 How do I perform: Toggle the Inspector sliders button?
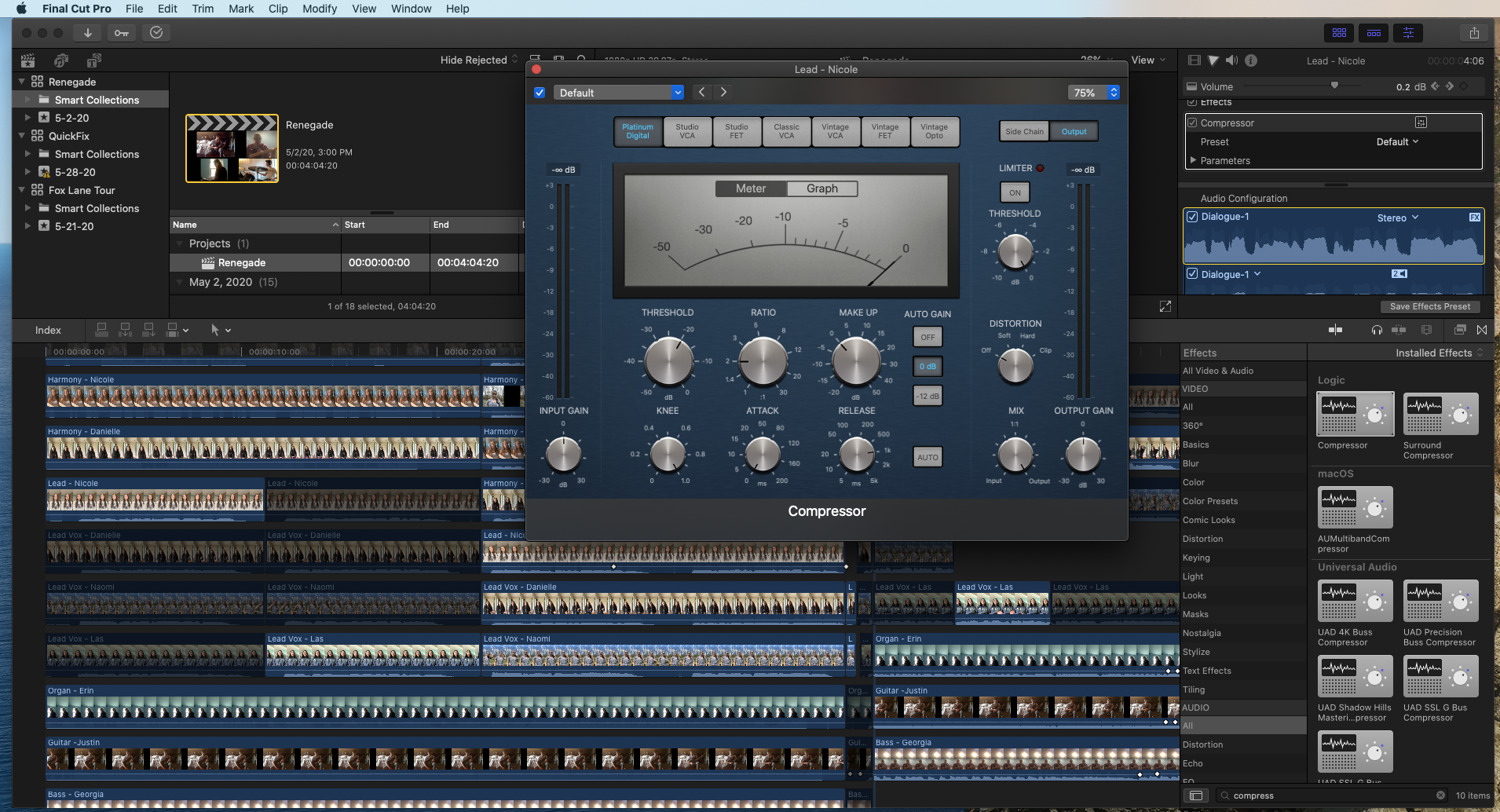[x=1409, y=32]
